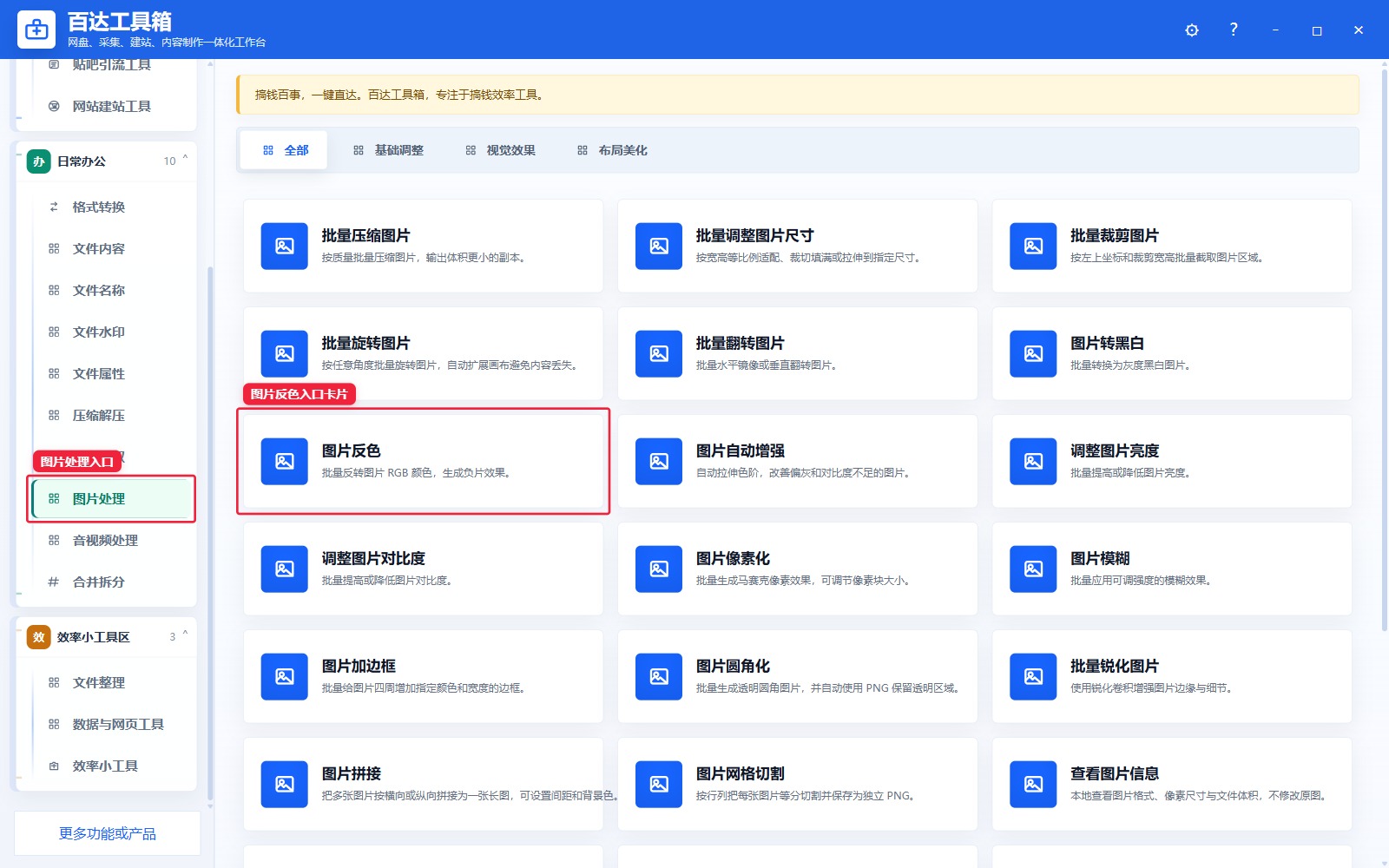Click the 图片模糊 title text
Viewport: 1389px width, 868px height.
pyautogui.click(x=1100, y=558)
